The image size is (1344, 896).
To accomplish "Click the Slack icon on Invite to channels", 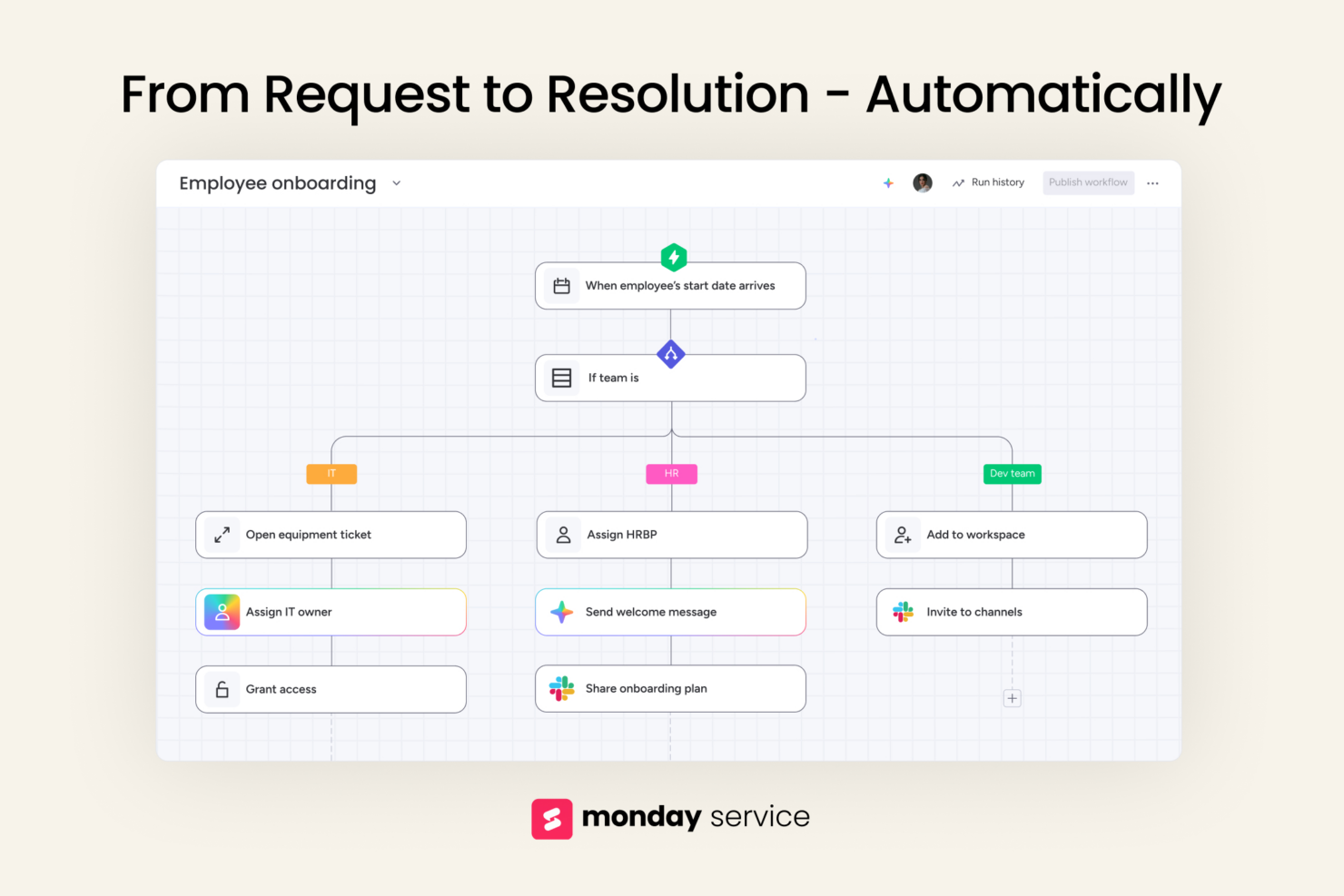I will click(903, 612).
